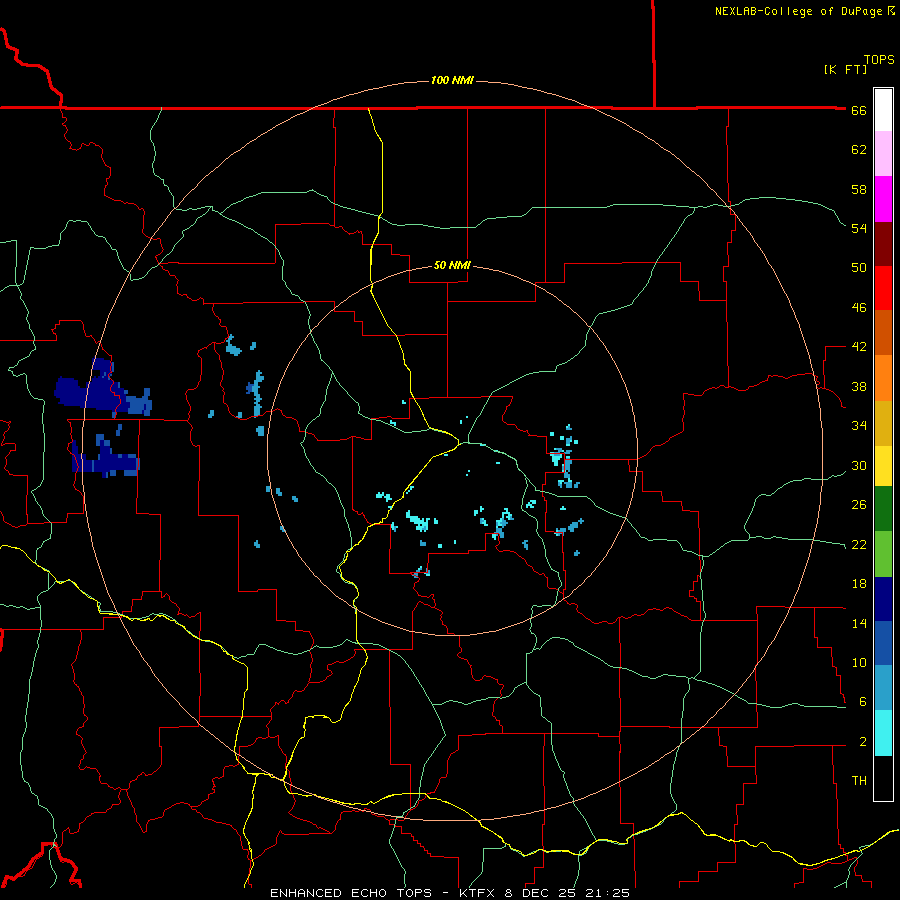Select the "38" legend value
The width and height of the screenshot is (900, 900).
click(x=859, y=386)
